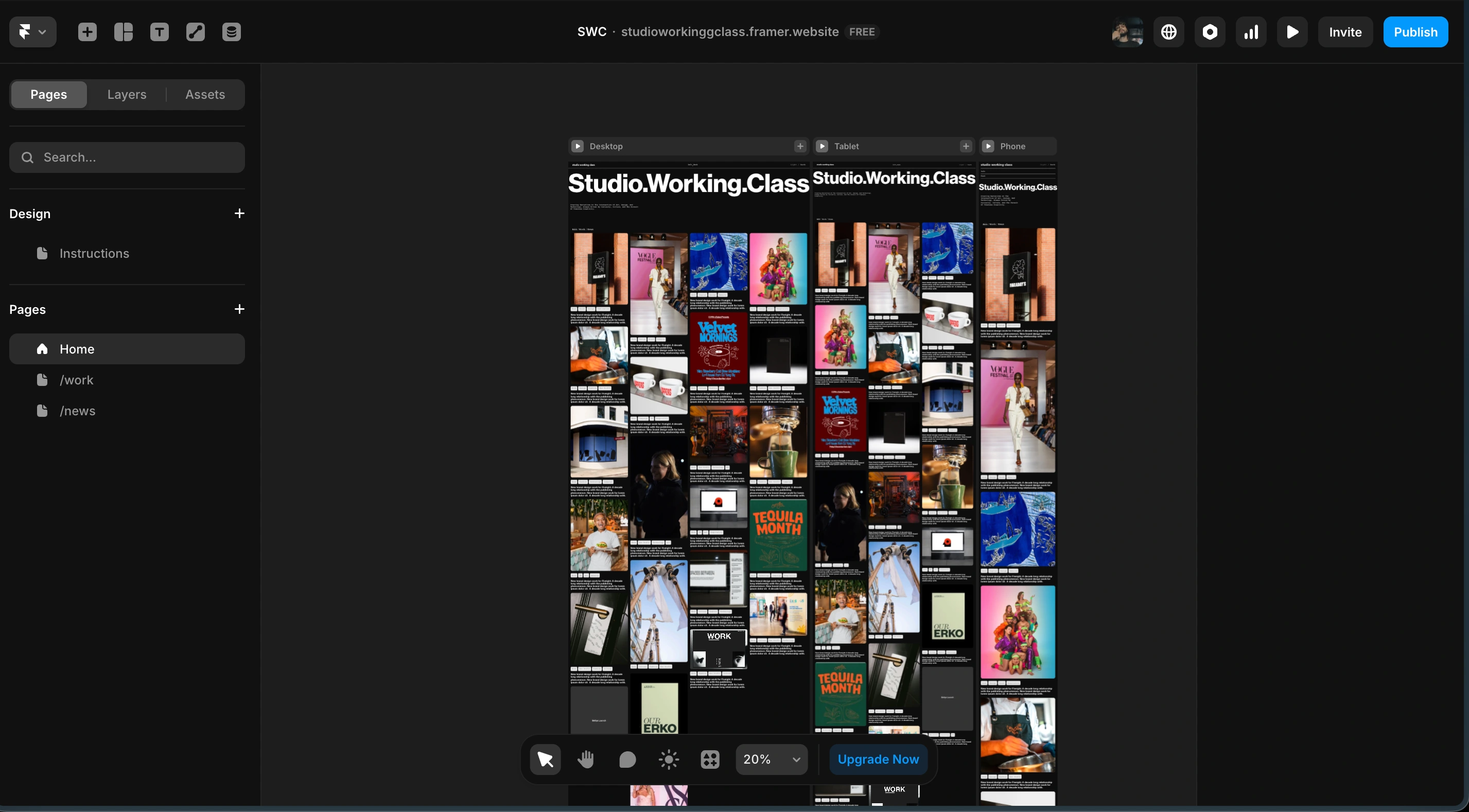The width and height of the screenshot is (1469, 812).
Task: Select the hand pan tool
Action: (x=586, y=759)
